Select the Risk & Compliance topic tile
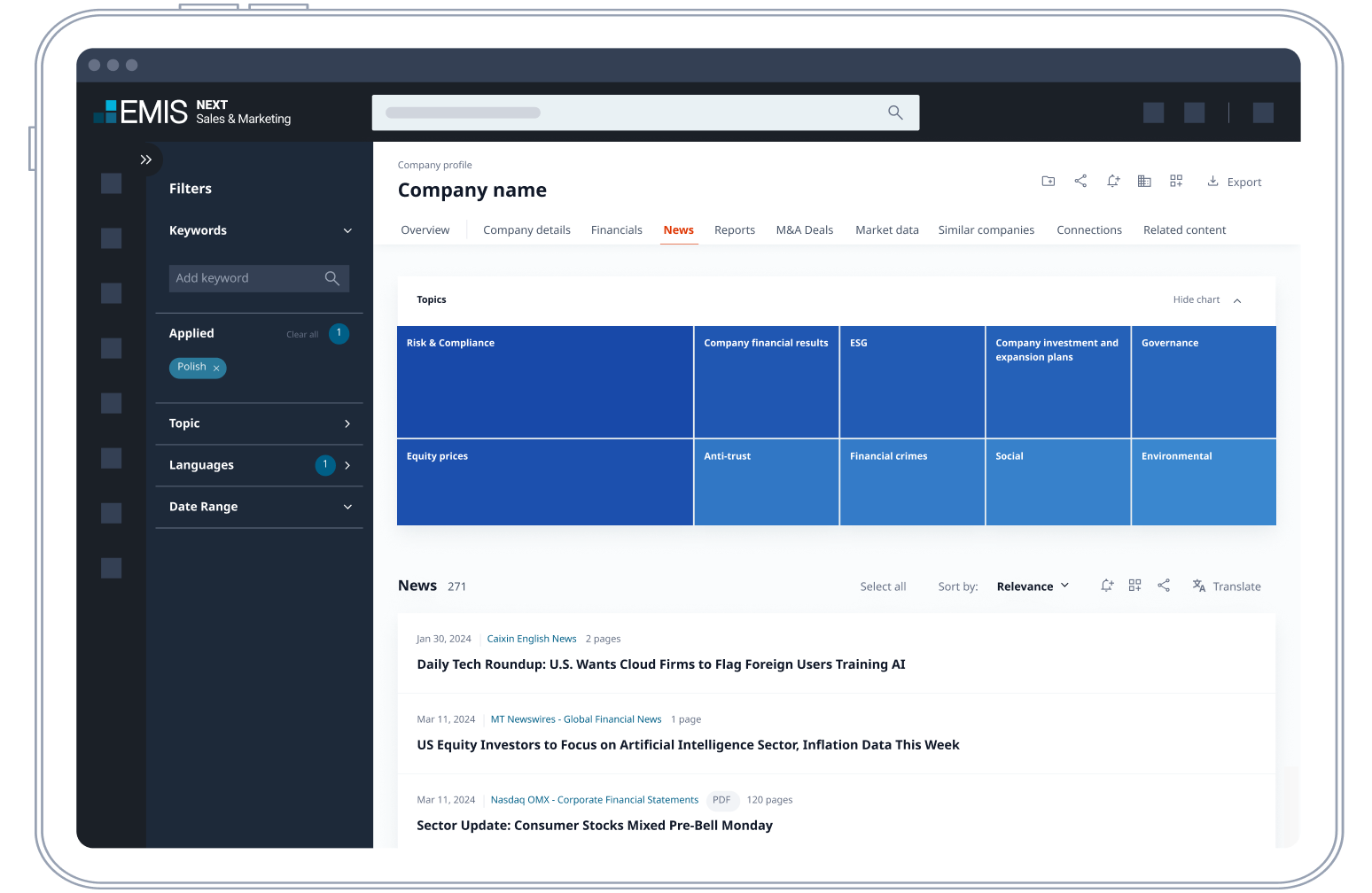This screenshot has height=893, width=1372. [544, 382]
